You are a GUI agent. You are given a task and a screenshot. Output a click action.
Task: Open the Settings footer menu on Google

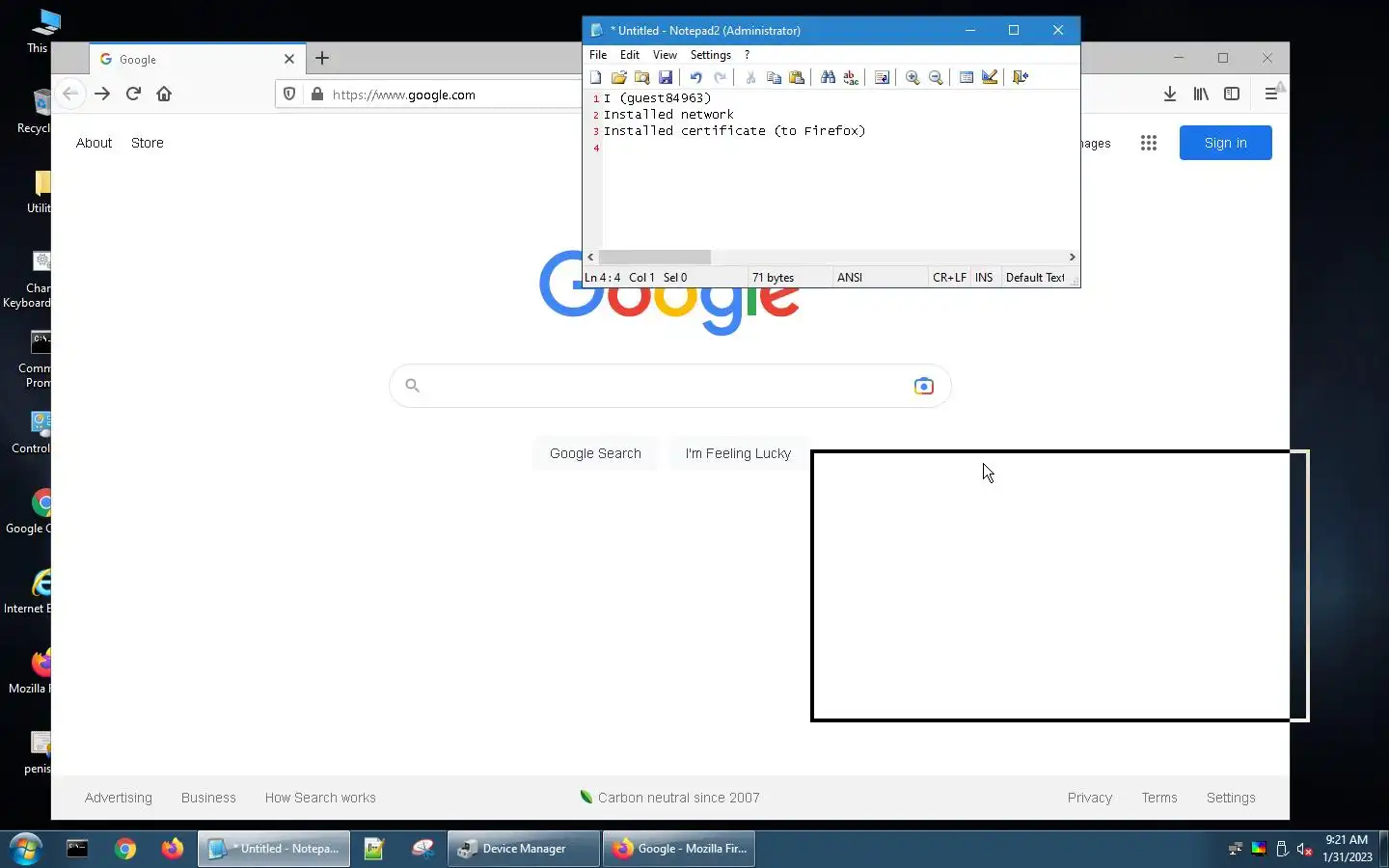click(x=1231, y=798)
